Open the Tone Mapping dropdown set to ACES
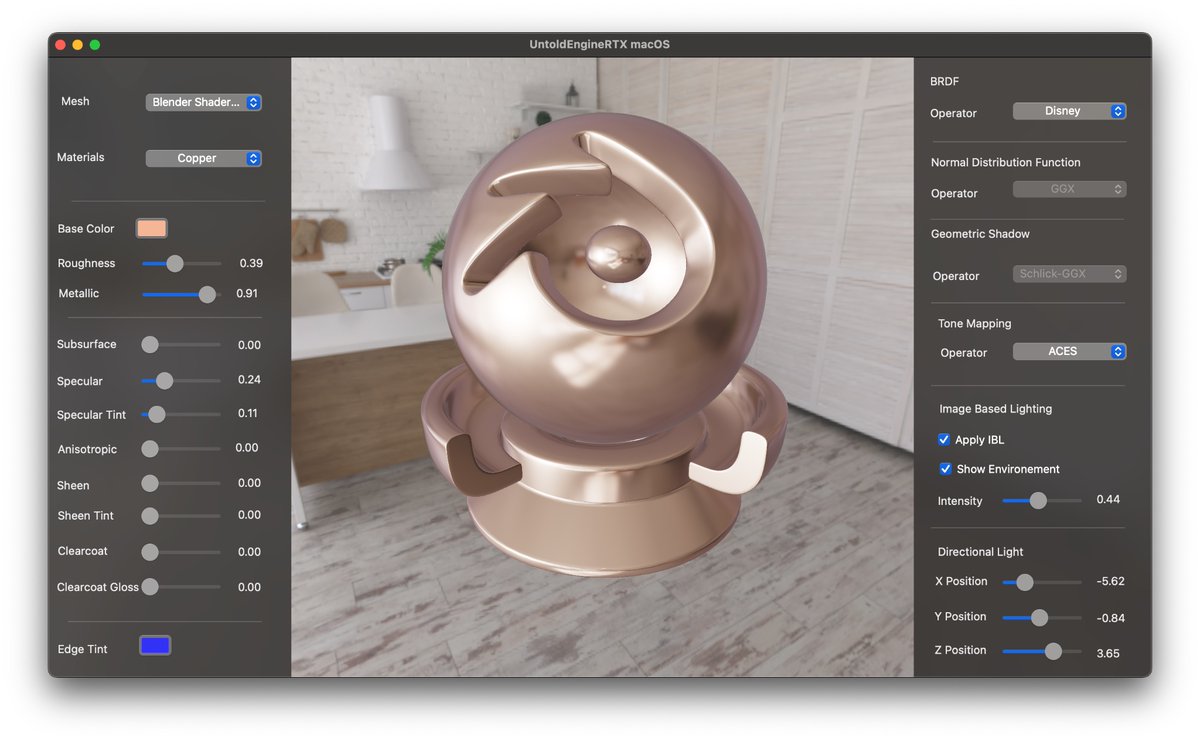 [1070, 351]
